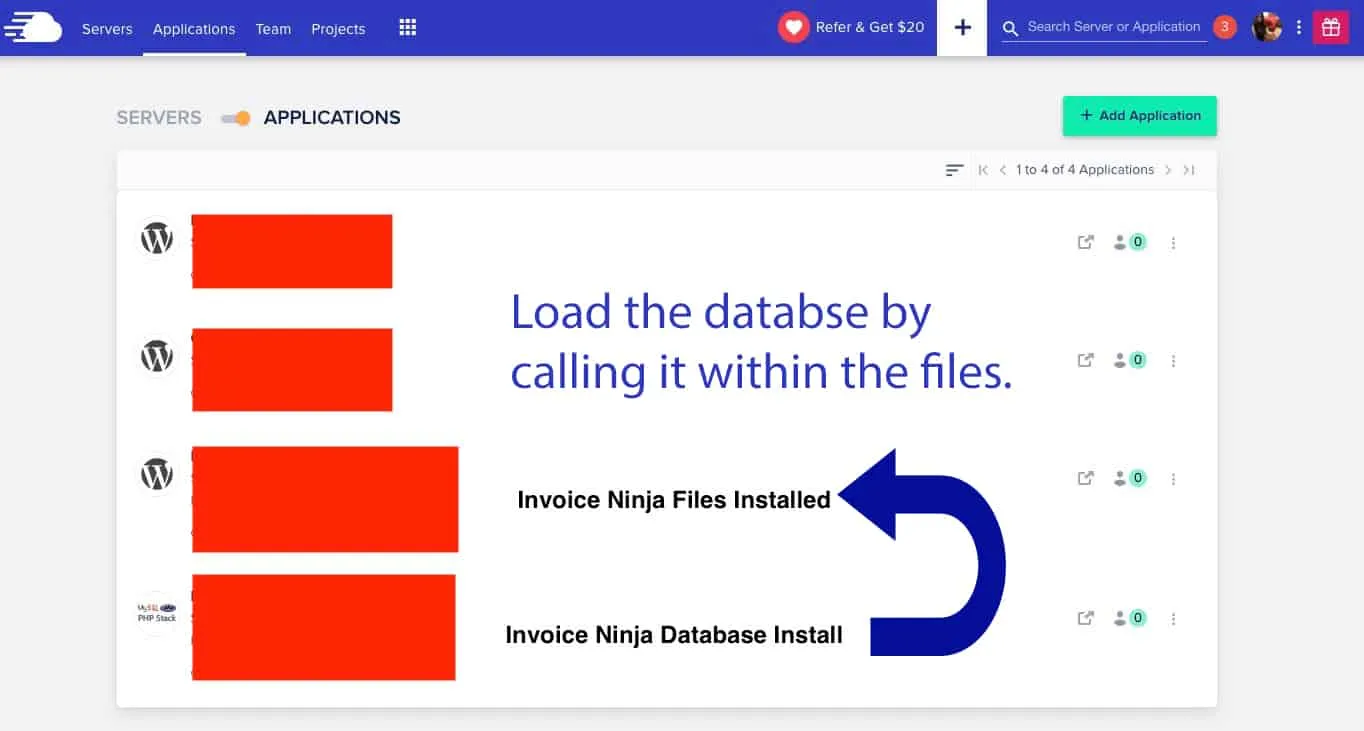Open PHP Stack app URL in new window

pyautogui.click(x=1085, y=618)
